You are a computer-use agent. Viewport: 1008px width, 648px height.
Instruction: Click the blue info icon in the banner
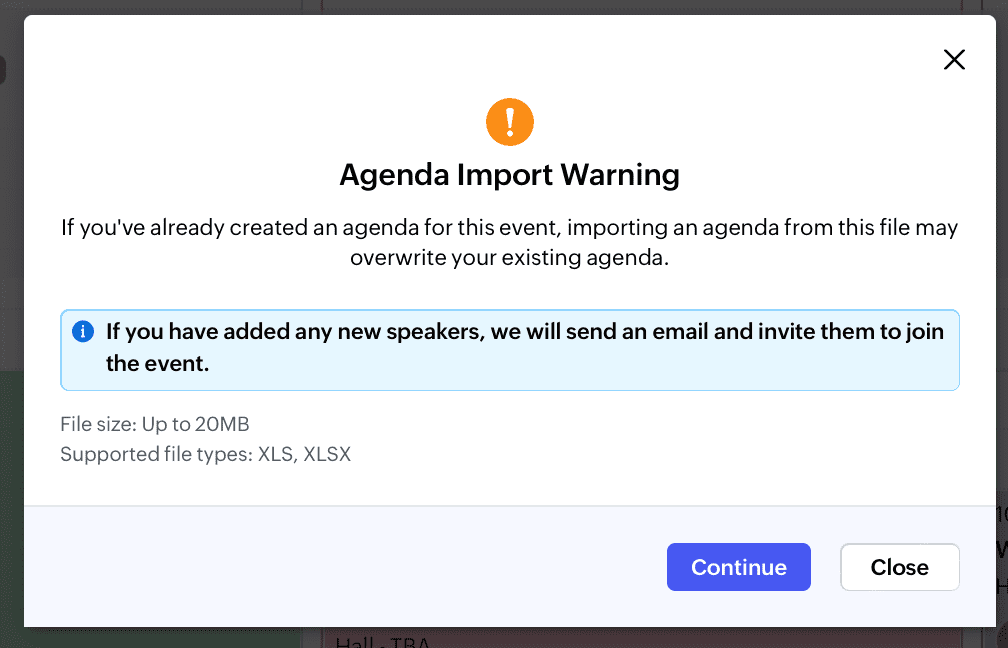[84, 331]
